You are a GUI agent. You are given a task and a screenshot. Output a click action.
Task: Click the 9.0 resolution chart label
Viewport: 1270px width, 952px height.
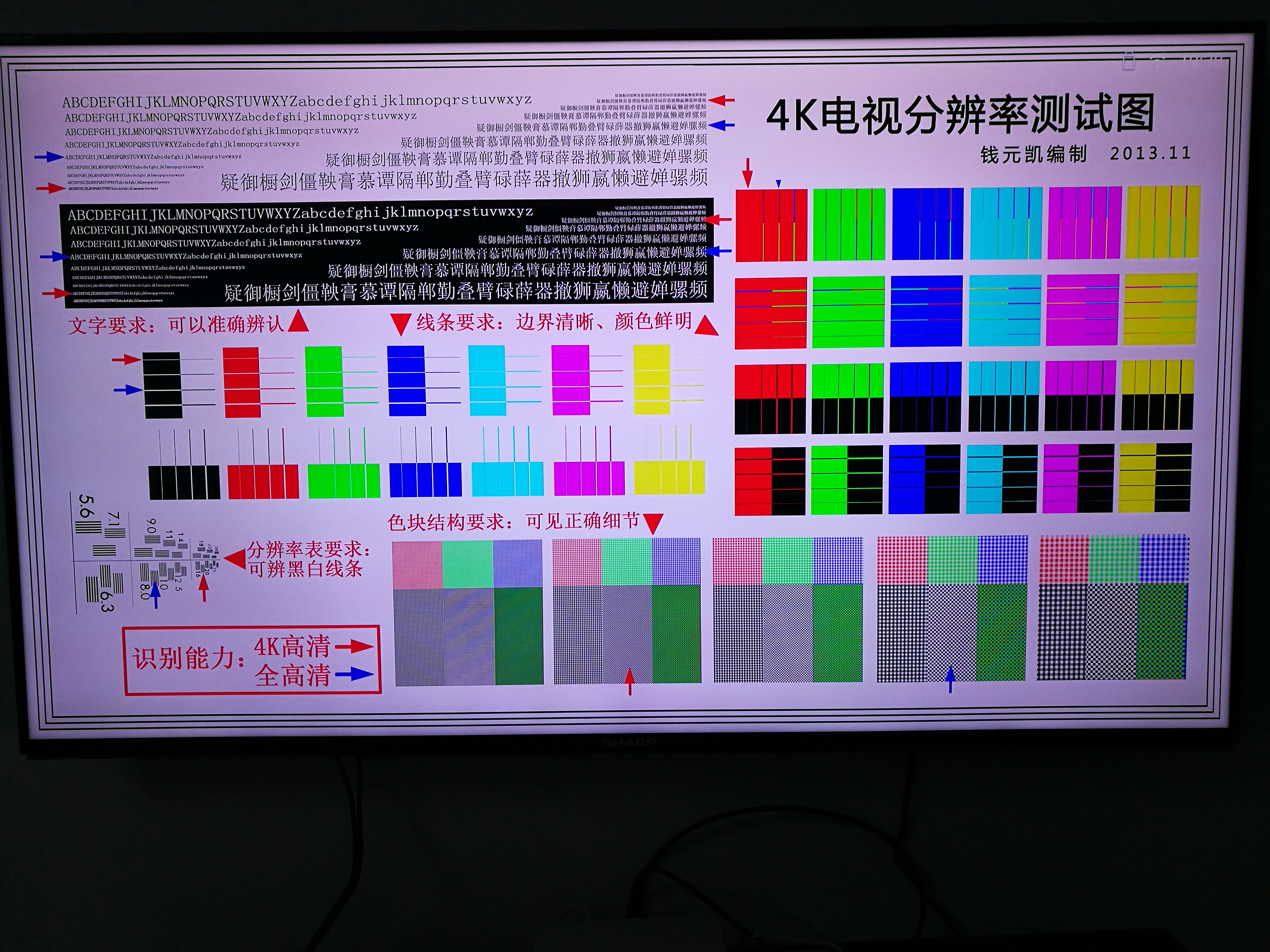(151, 526)
